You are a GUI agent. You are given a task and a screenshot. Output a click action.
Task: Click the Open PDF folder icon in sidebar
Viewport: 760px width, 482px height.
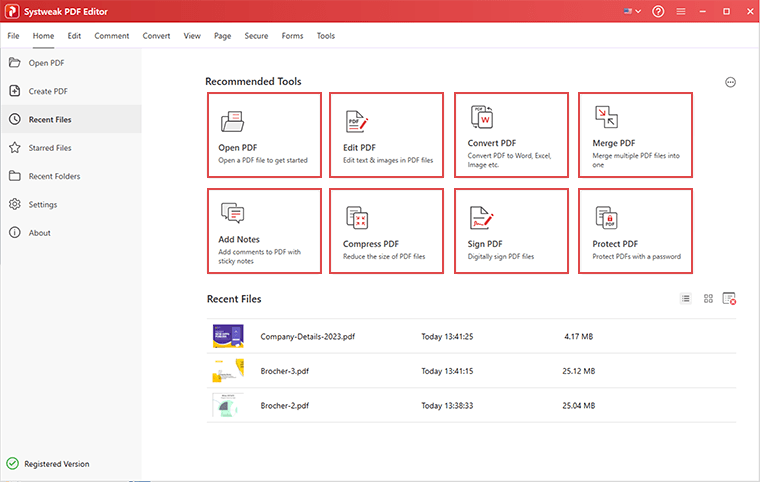[15, 63]
